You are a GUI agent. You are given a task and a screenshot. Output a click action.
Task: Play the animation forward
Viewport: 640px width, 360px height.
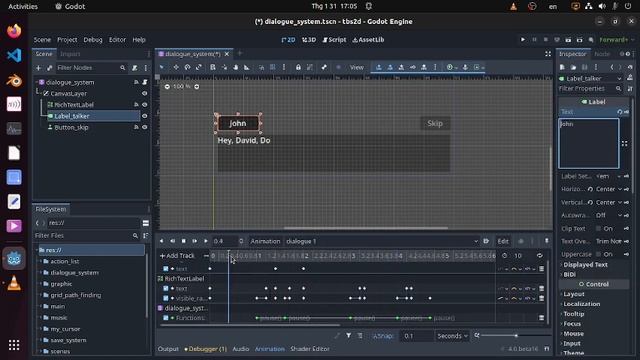[x=206, y=241]
